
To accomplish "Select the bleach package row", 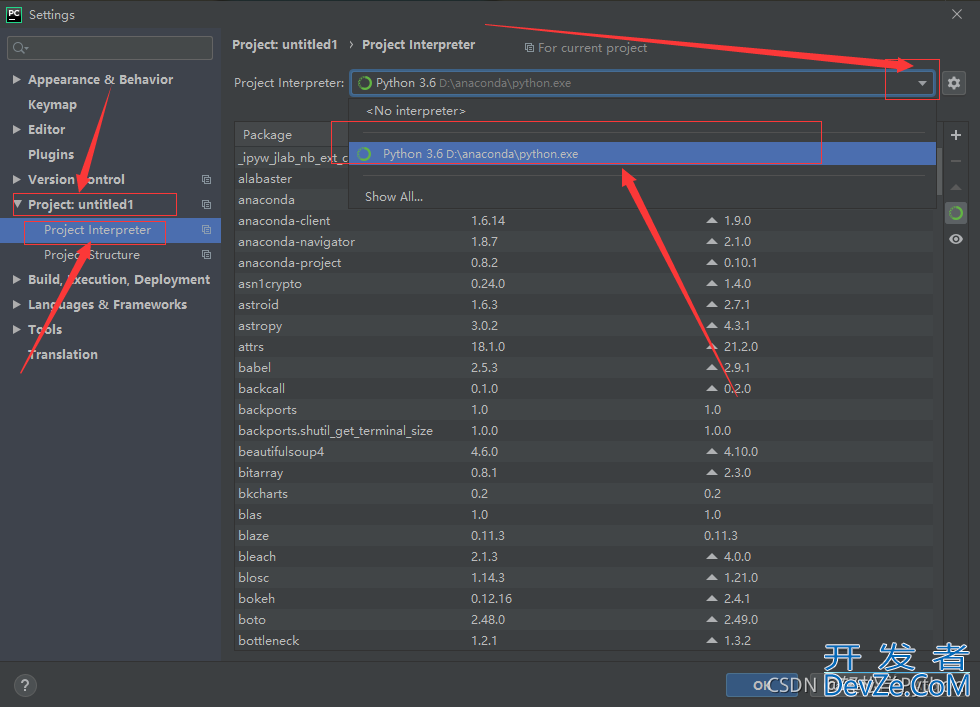I will pos(584,556).
